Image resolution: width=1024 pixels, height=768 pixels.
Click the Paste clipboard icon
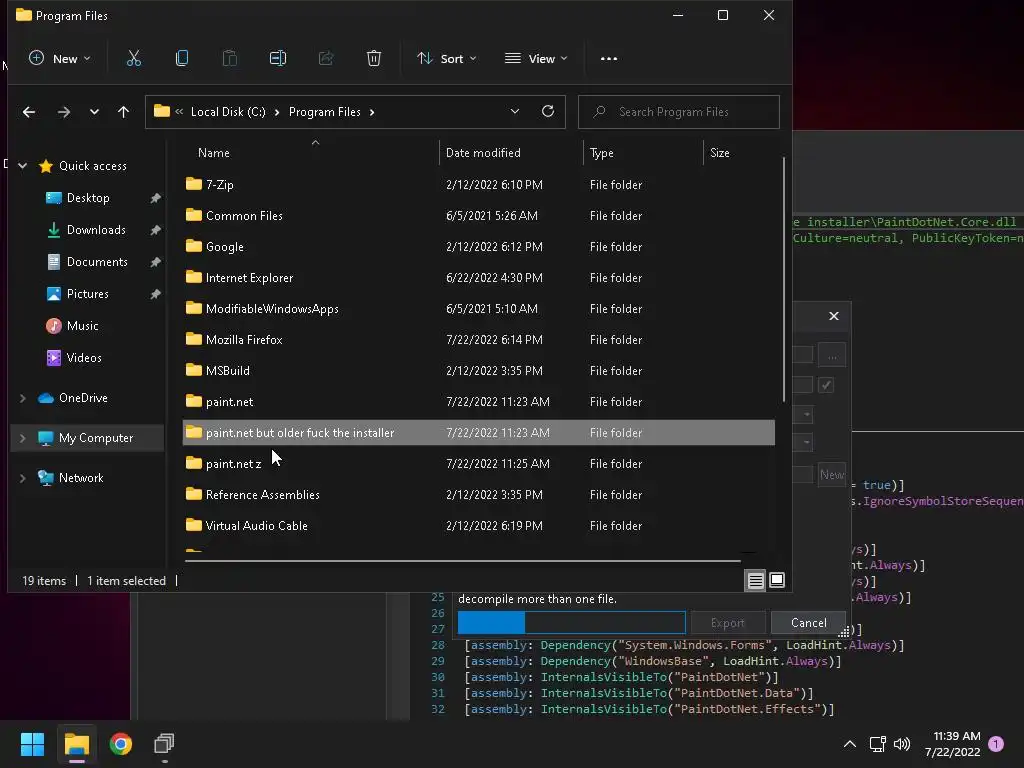pos(230,59)
